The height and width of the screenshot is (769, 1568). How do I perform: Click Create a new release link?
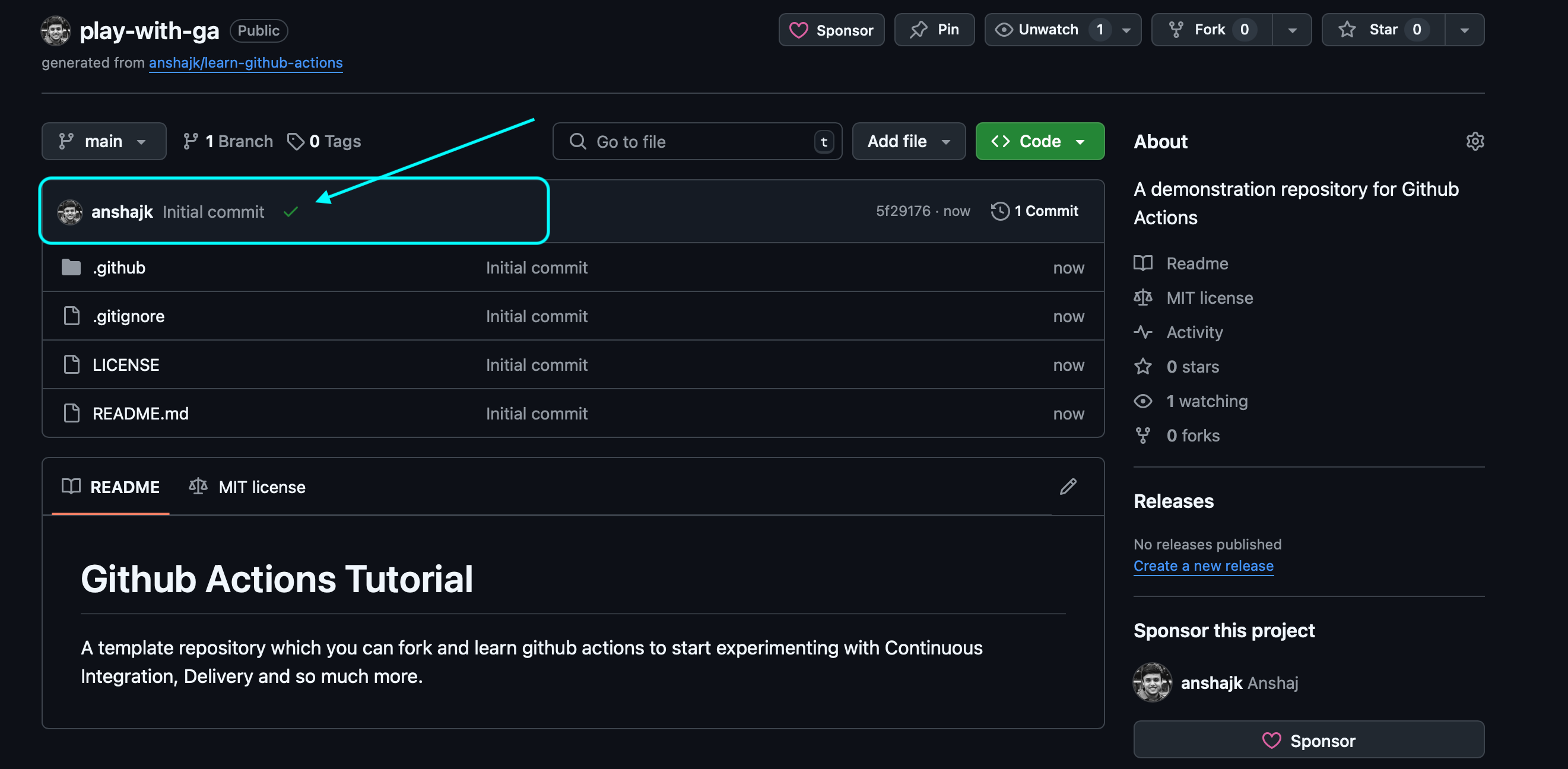1203,566
